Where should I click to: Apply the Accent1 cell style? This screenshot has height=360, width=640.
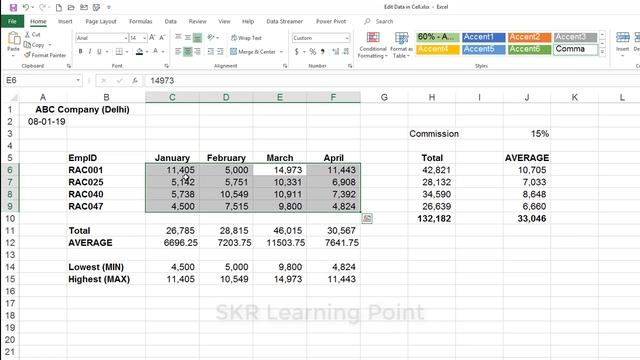(483, 37)
